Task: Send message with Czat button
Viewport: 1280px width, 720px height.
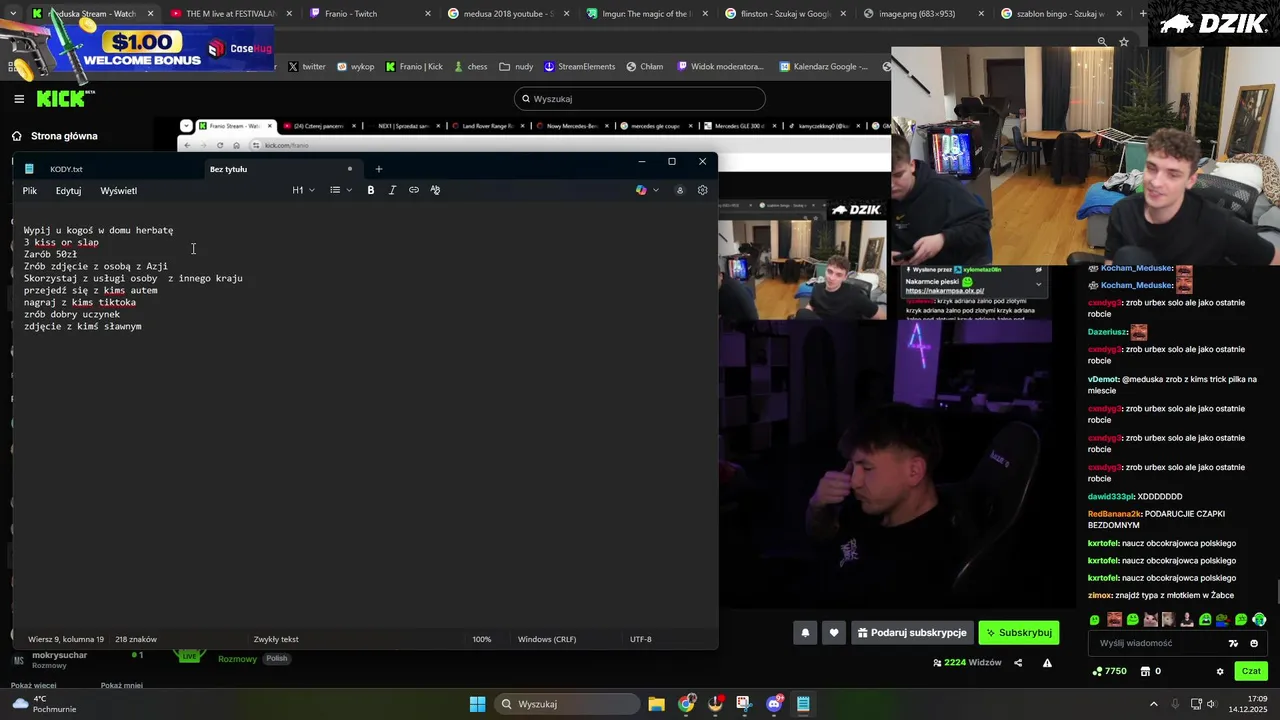Action: [x=1251, y=671]
